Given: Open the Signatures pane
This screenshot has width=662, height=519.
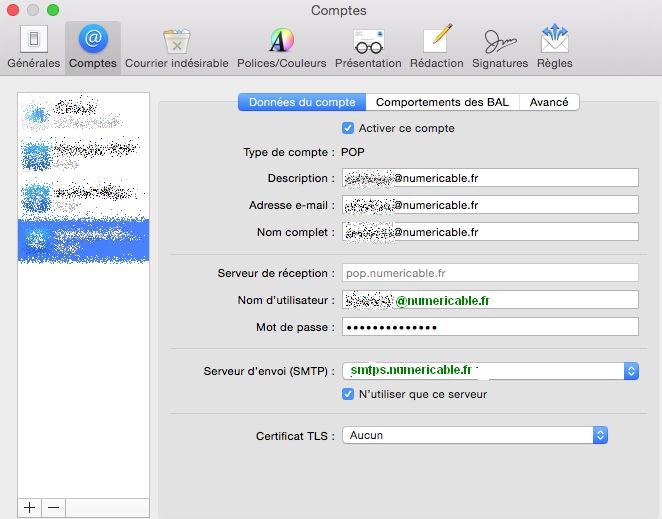Looking at the screenshot, I should click(500, 47).
